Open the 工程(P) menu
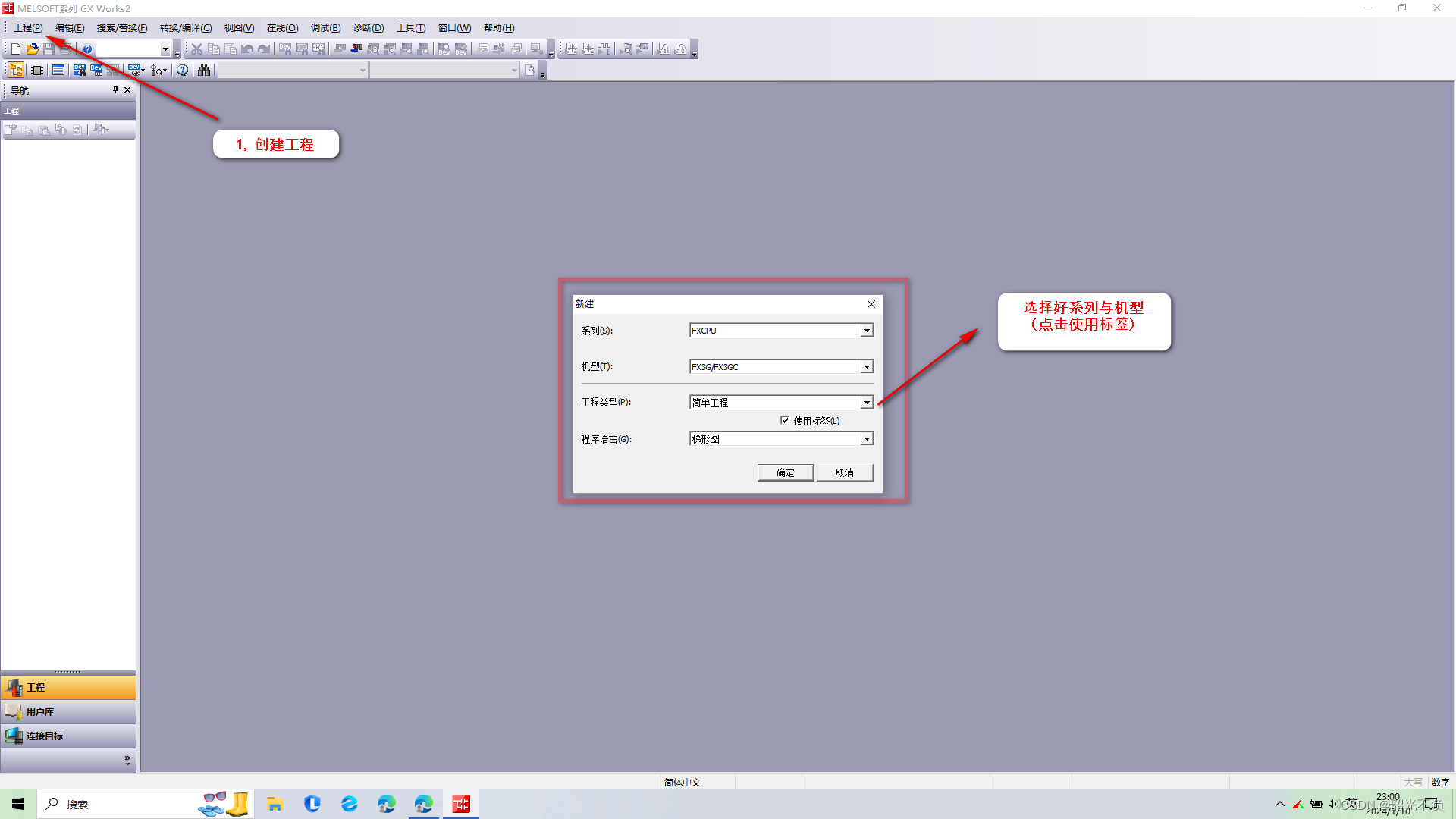The height and width of the screenshot is (819, 1456). [28, 28]
